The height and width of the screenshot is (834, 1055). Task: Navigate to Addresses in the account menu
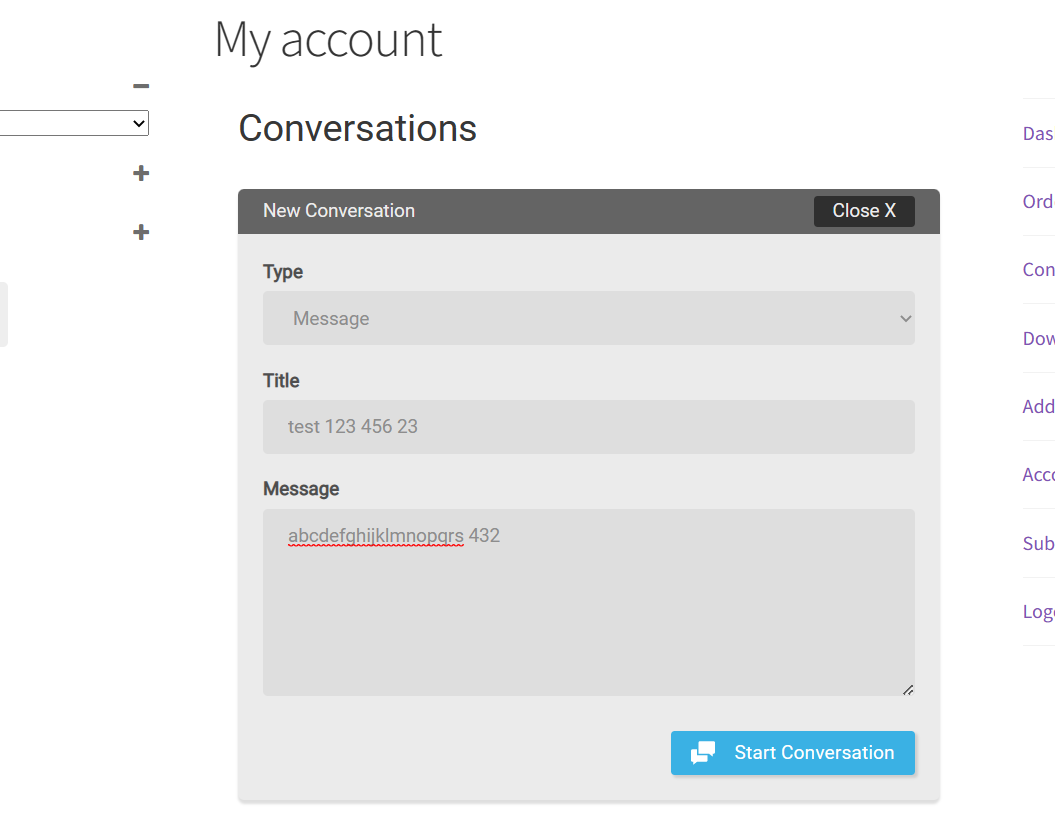pyautogui.click(x=1038, y=406)
